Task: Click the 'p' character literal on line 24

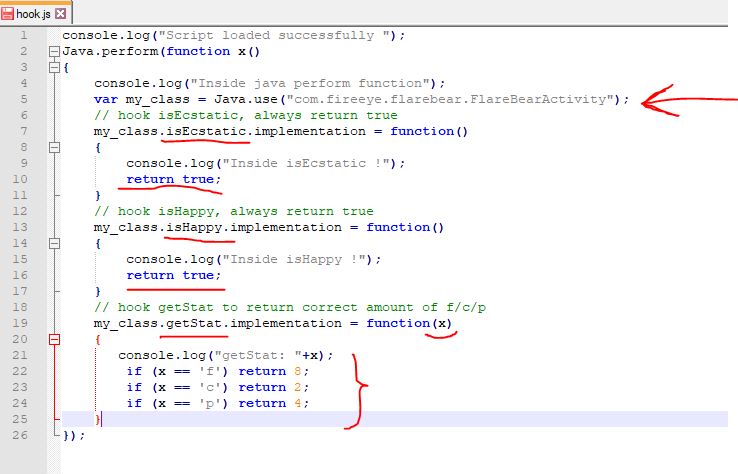Action: click(210, 403)
